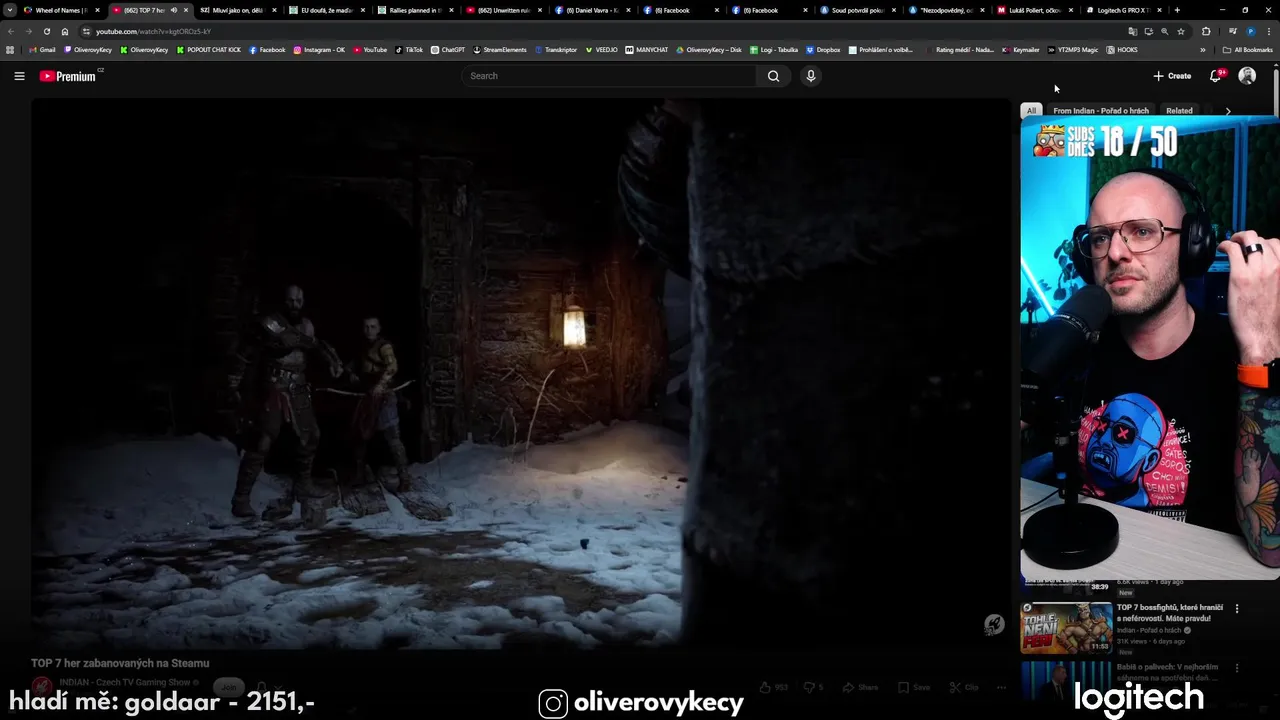The width and height of the screenshot is (1280, 720).
Task: Open the StreamElements bookmark
Action: [x=500, y=50]
